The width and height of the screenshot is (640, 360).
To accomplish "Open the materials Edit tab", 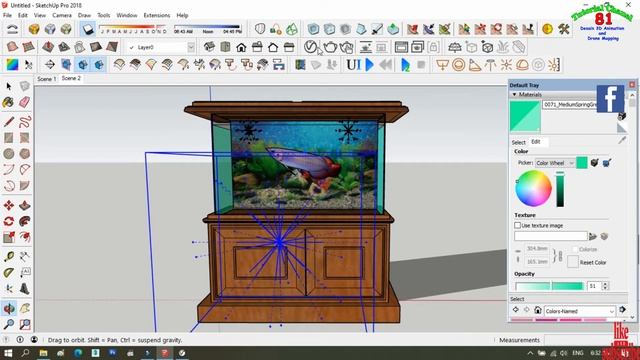I will [536, 142].
